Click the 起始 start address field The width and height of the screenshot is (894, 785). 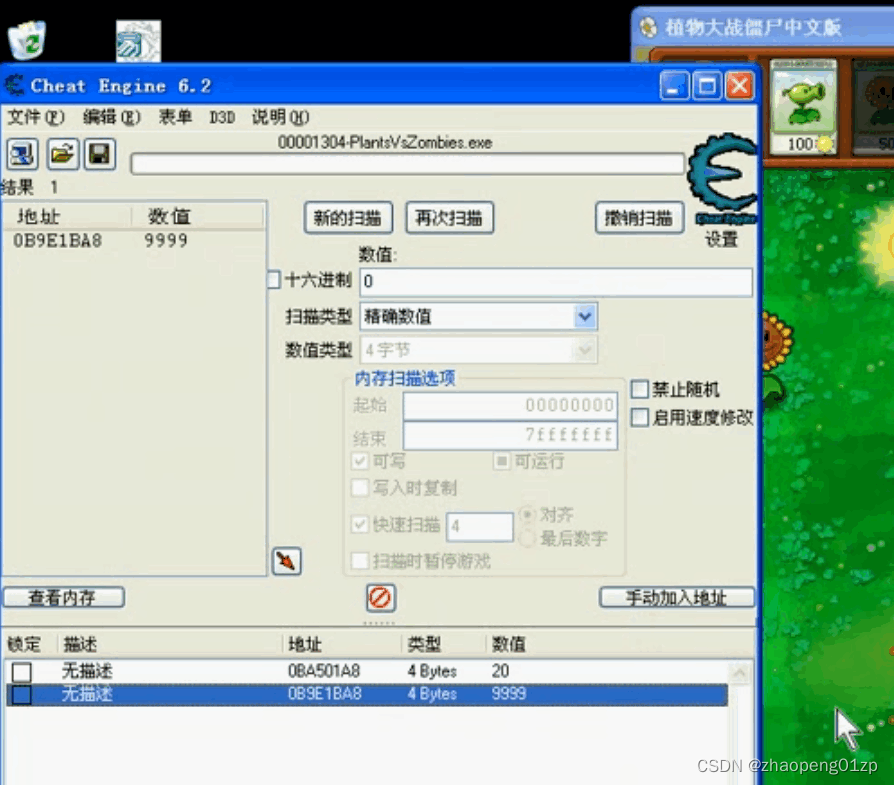pyautogui.click(x=510, y=405)
